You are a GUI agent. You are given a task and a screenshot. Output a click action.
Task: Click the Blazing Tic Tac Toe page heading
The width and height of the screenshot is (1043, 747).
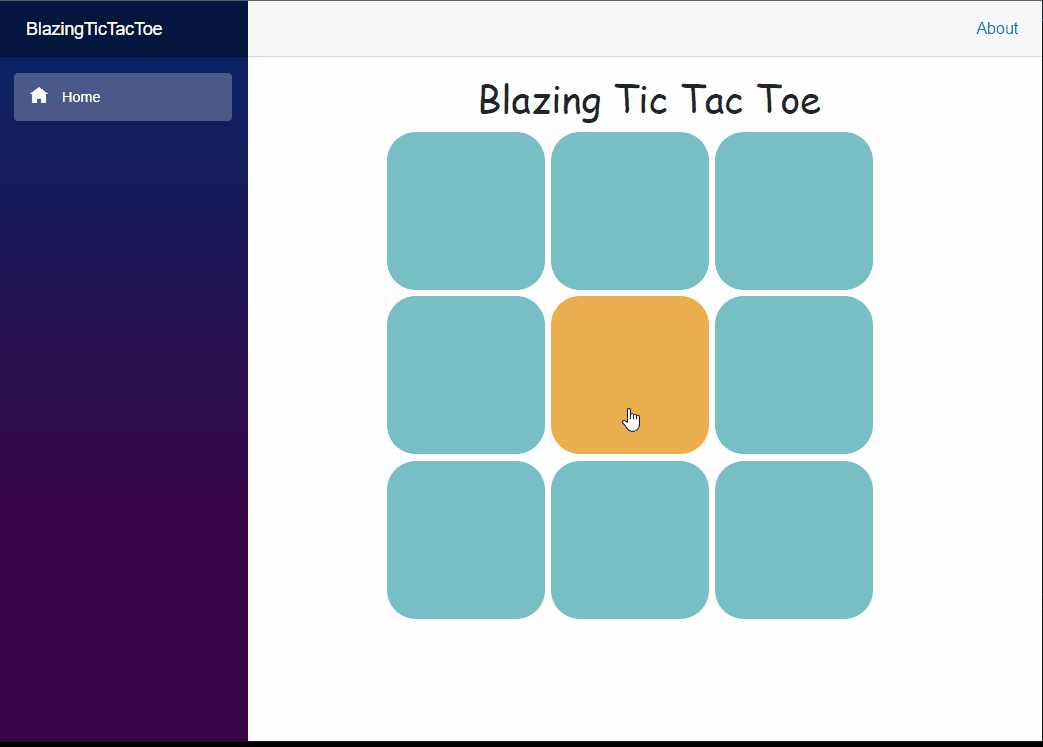[649, 100]
